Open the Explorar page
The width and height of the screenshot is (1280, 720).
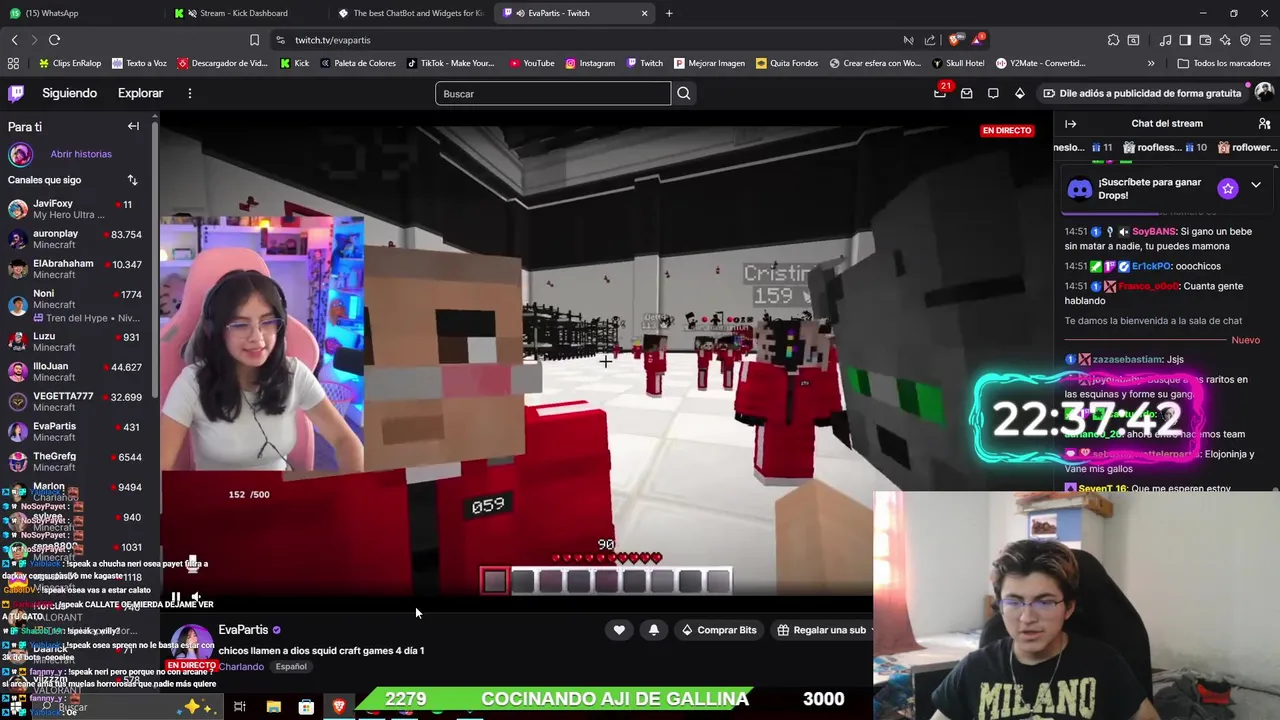pos(140,93)
